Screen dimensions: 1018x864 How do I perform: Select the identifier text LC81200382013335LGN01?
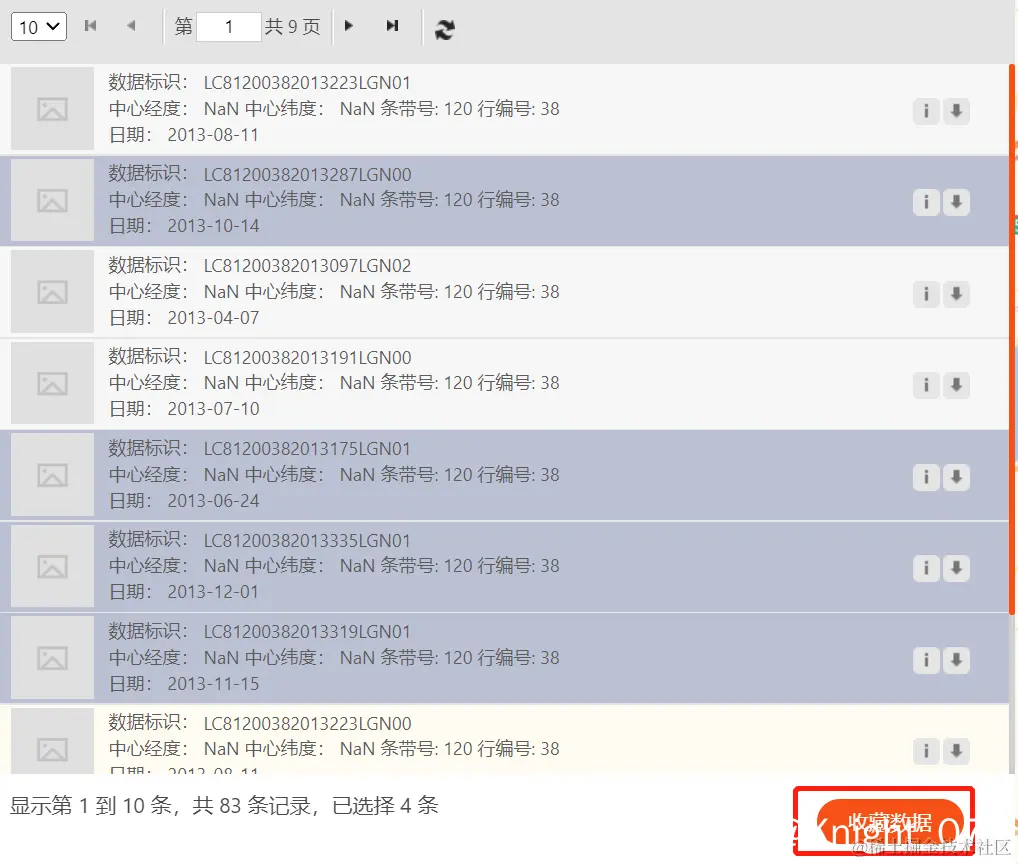307,541
